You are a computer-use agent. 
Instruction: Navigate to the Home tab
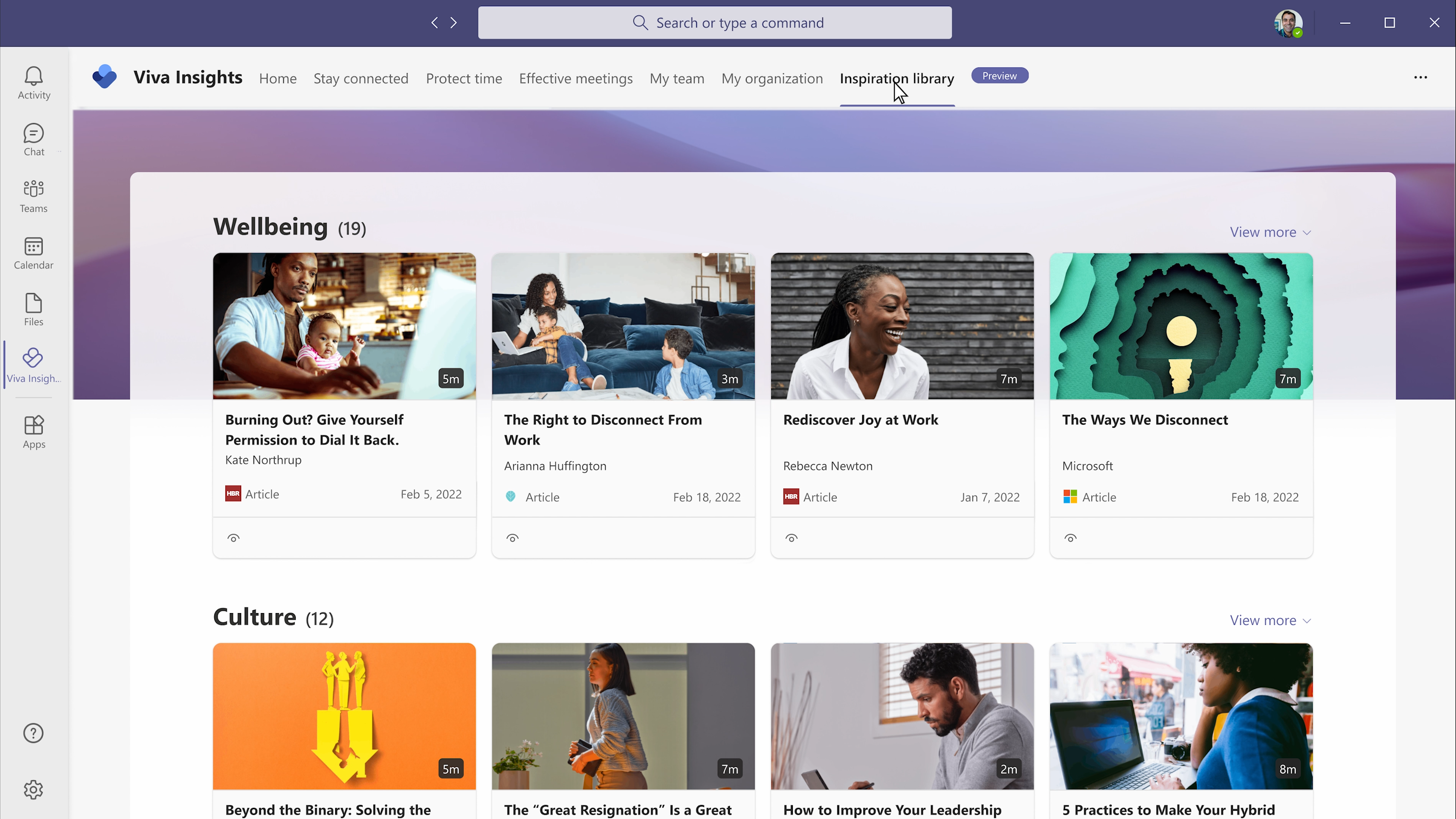278,78
